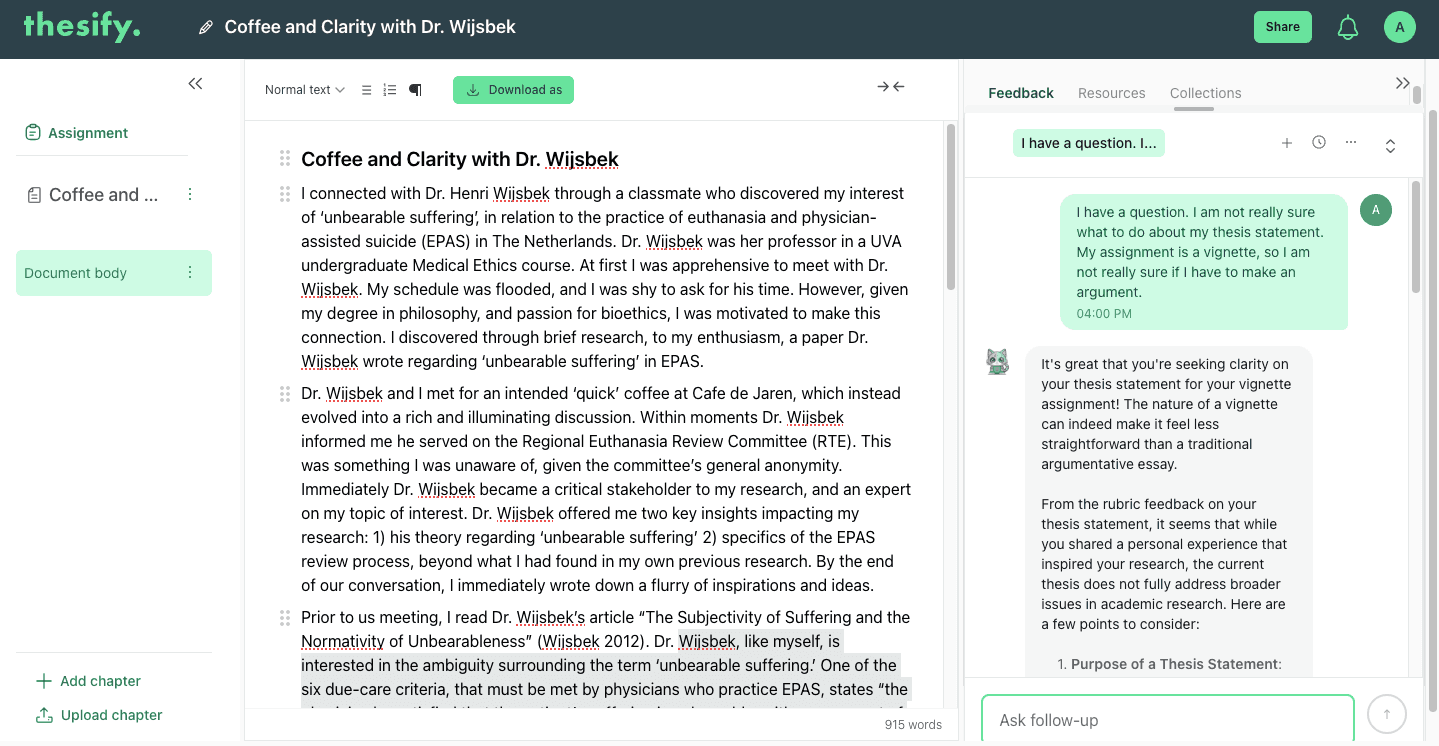This screenshot has height=746, width=1439.
Task: Click the pencil edit title icon
Action: [x=206, y=28]
